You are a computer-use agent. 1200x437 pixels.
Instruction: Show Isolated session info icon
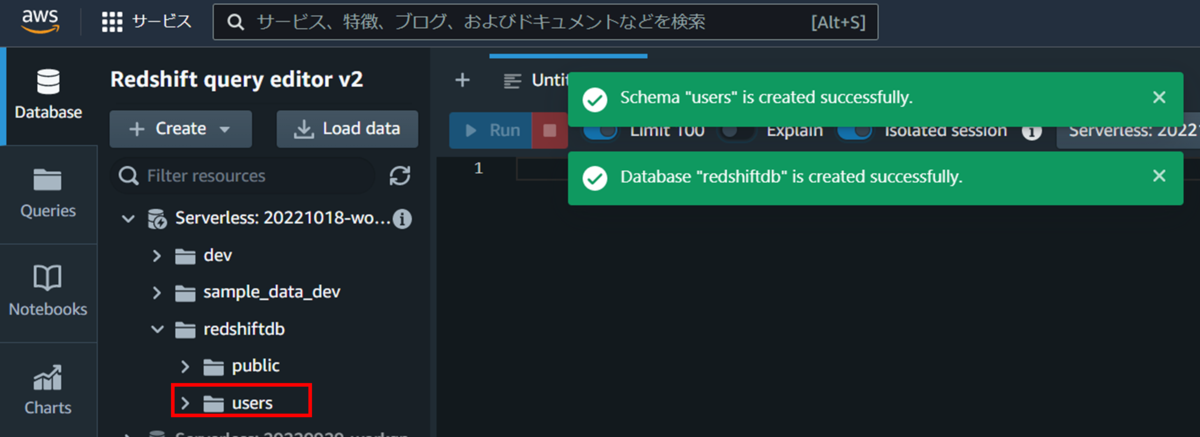click(x=1032, y=131)
